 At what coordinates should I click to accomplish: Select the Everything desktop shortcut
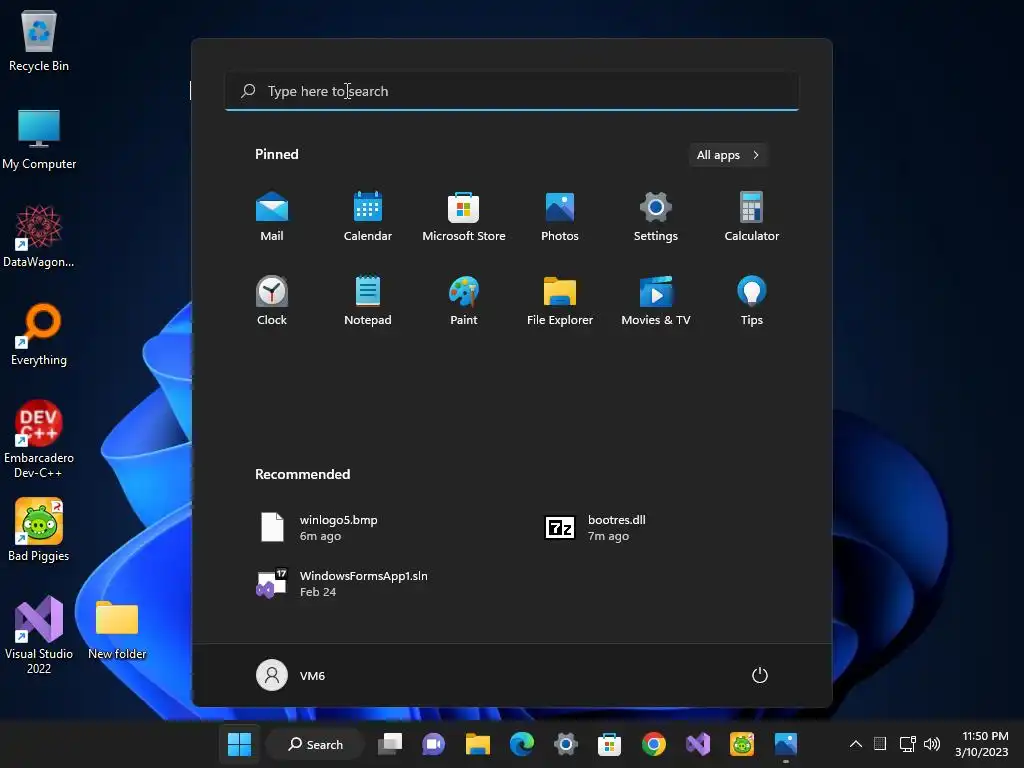tap(39, 334)
